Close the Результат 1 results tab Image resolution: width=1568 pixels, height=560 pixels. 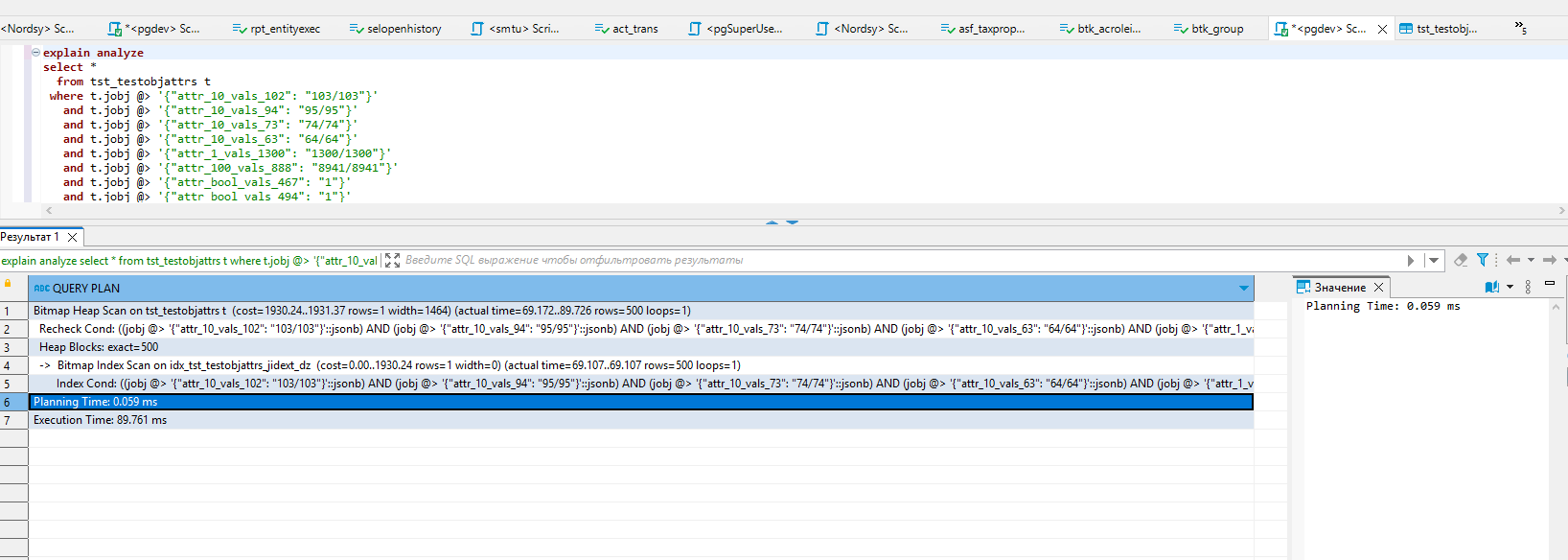point(72,237)
